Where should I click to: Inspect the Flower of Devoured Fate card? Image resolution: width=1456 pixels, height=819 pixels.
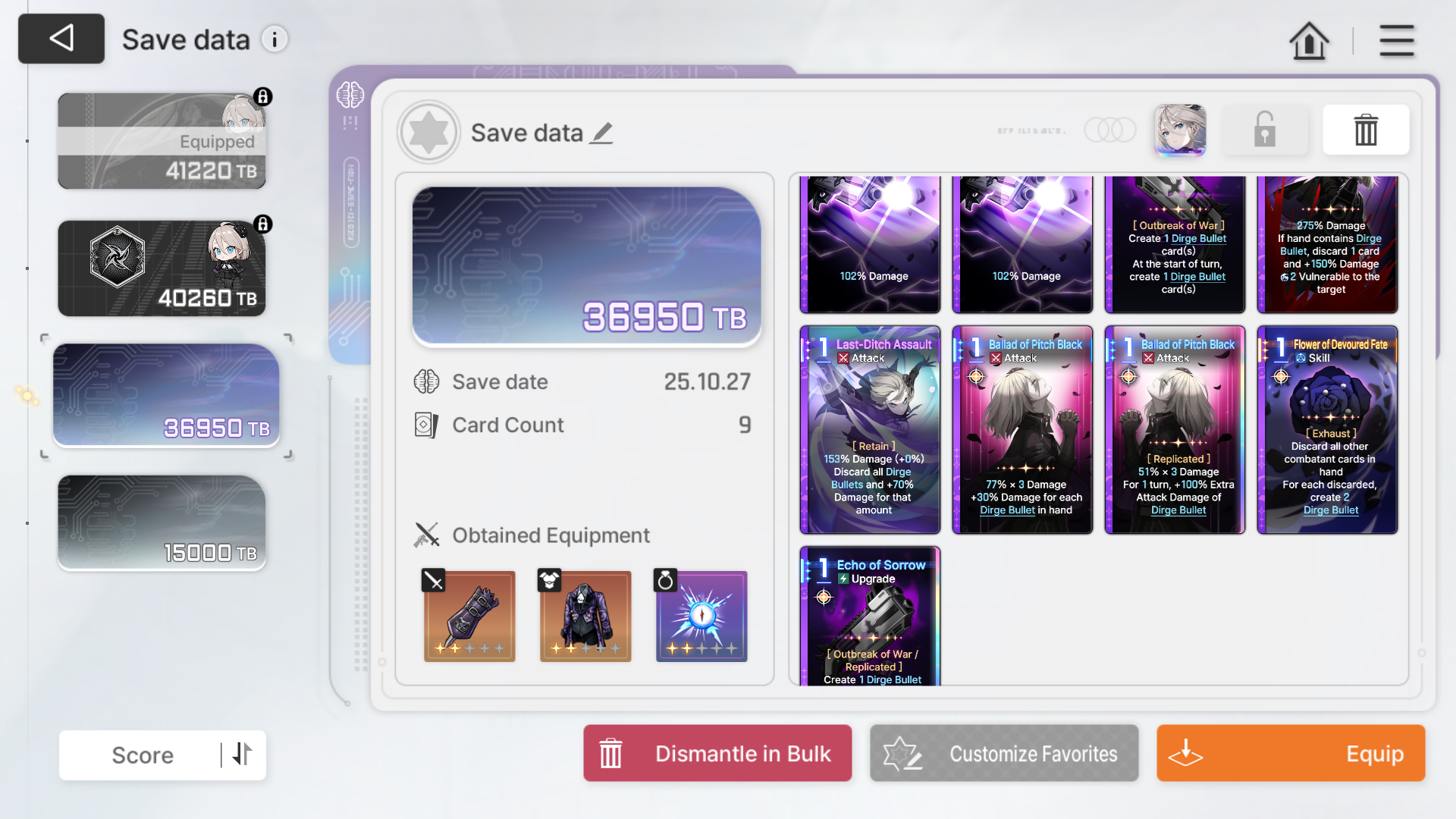tap(1327, 430)
